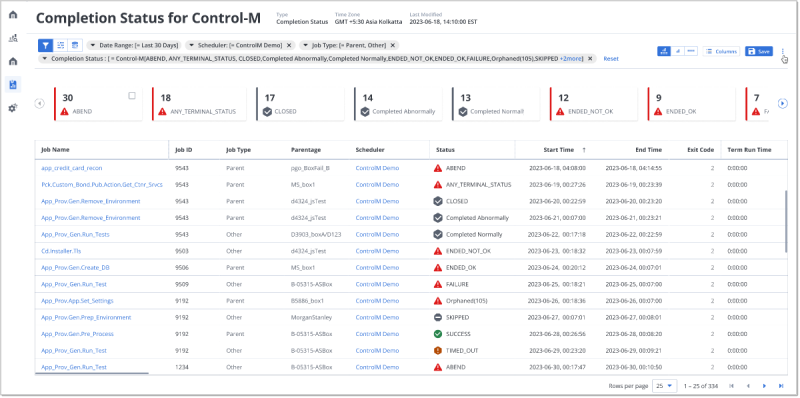Image resolution: width=800 pixels, height=398 pixels.
Task: Click the CLOSED shield icon in the table row
Action: coord(438,201)
